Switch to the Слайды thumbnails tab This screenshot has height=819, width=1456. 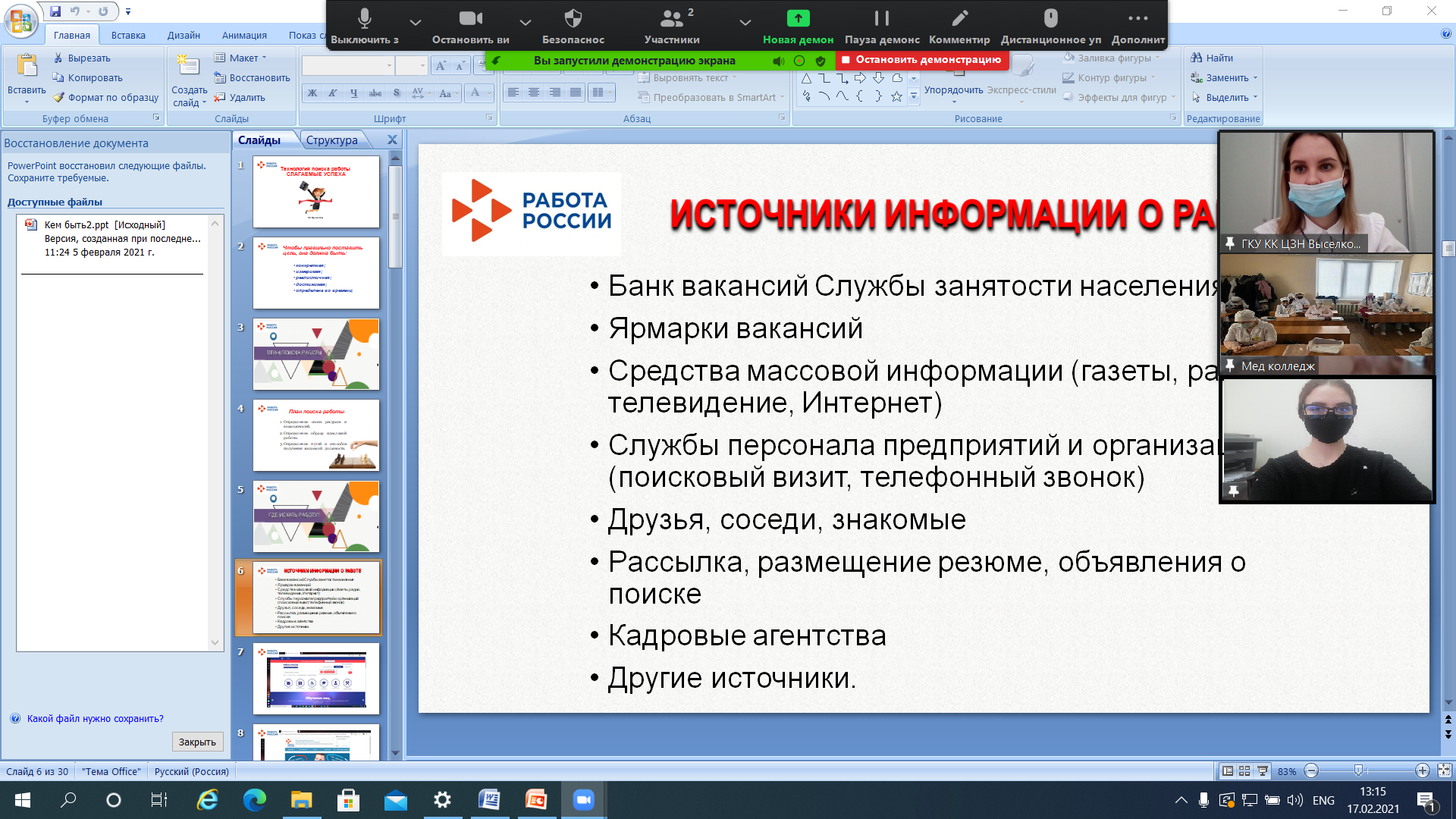click(259, 140)
